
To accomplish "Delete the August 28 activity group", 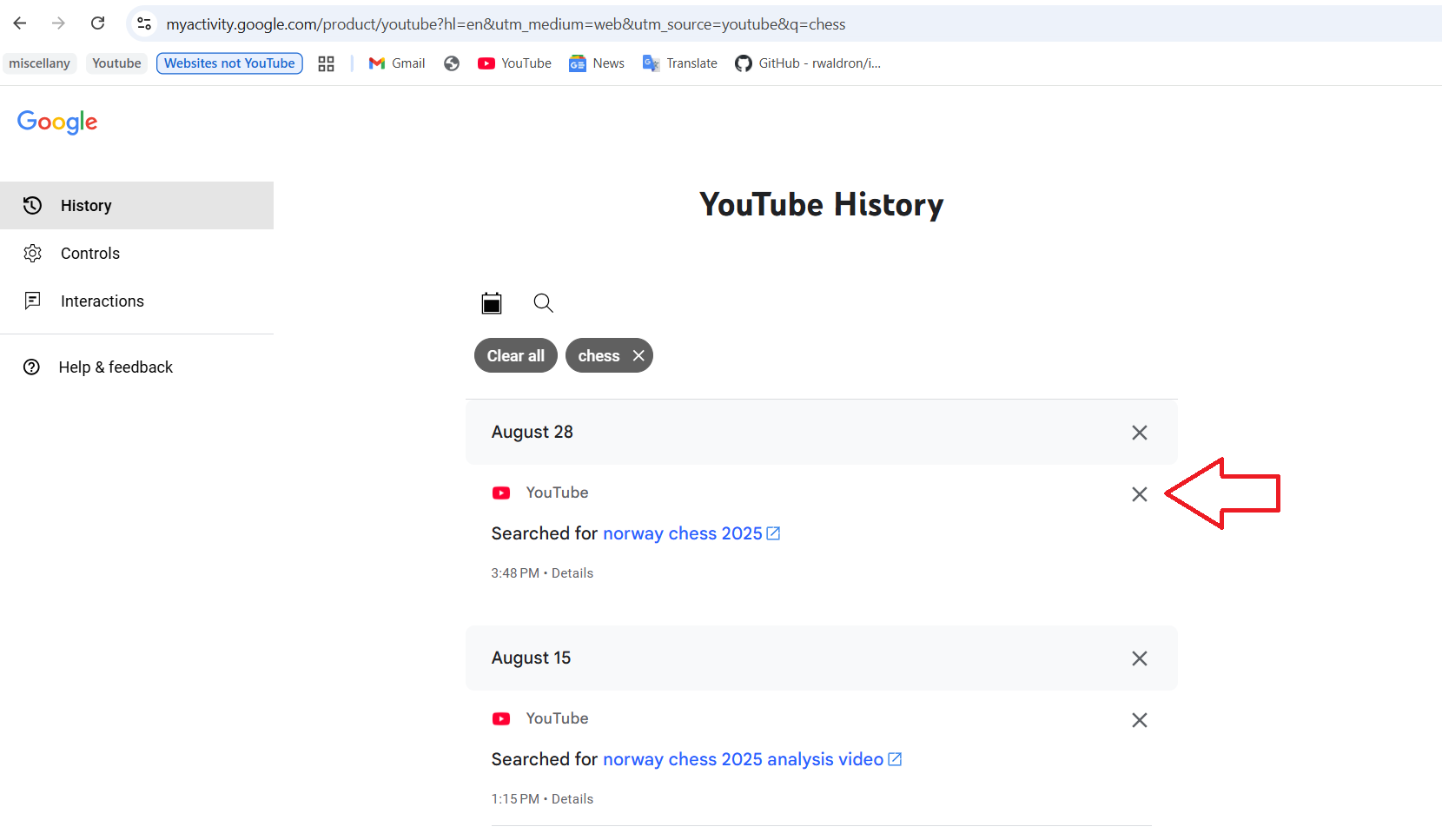I will [x=1139, y=433].
